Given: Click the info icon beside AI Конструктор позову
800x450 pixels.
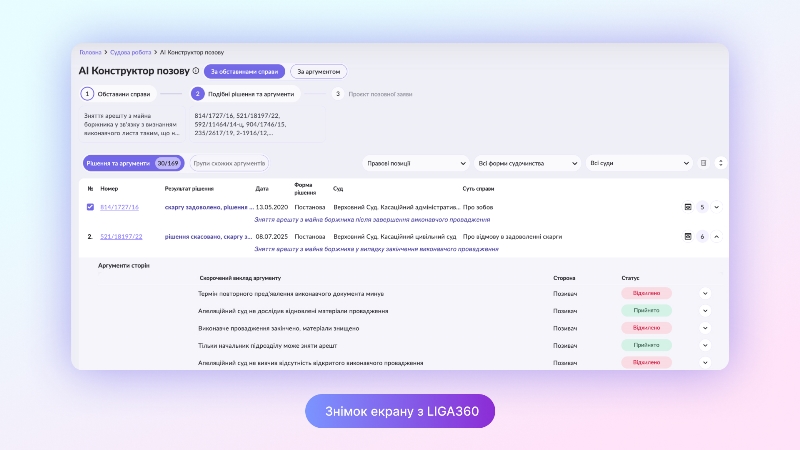Looking at the screenshot, I should [196, 71].
